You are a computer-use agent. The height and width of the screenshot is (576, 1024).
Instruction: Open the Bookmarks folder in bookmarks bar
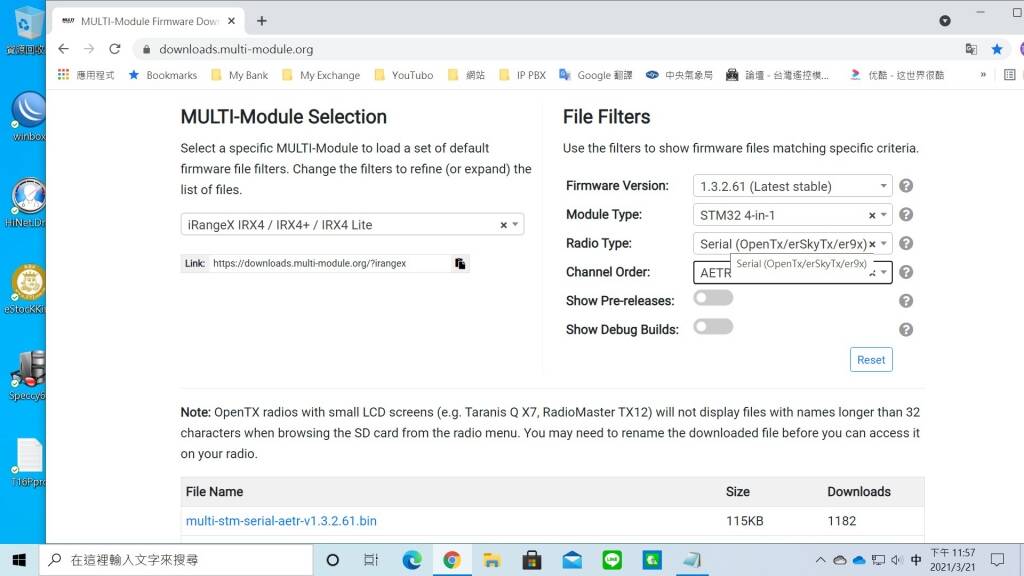163,75
